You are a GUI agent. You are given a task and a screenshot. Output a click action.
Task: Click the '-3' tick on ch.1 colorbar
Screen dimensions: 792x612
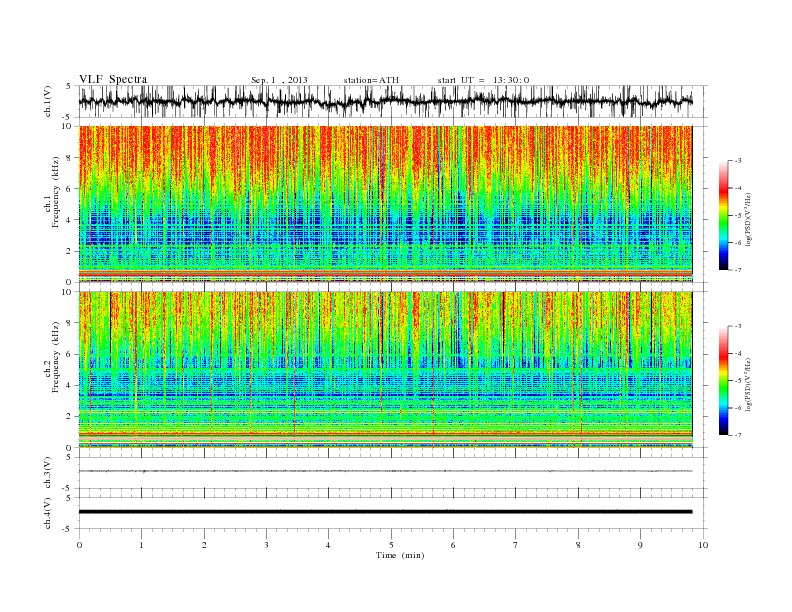pyautogui.click(x=737, y=161)
